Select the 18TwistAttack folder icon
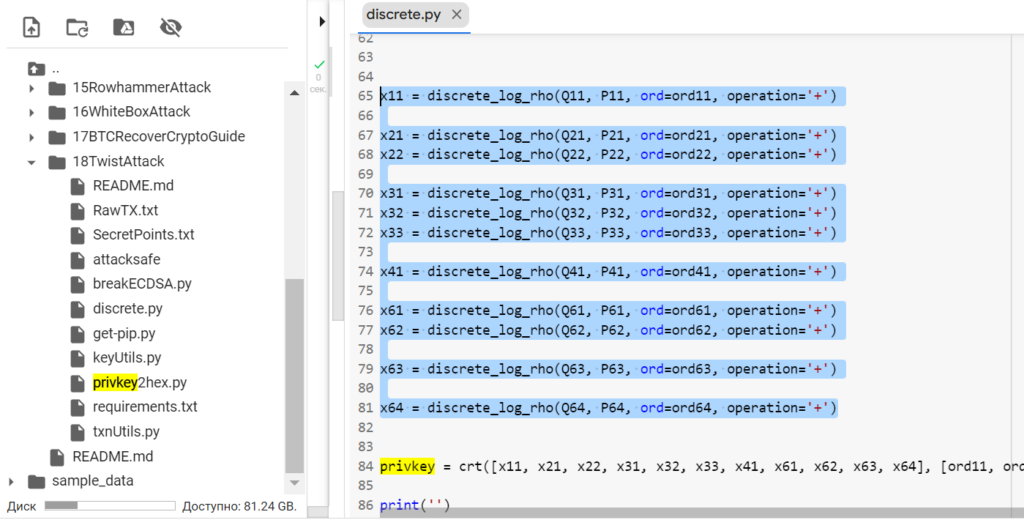The image size is (1024, 520). [x=57, y=162]
